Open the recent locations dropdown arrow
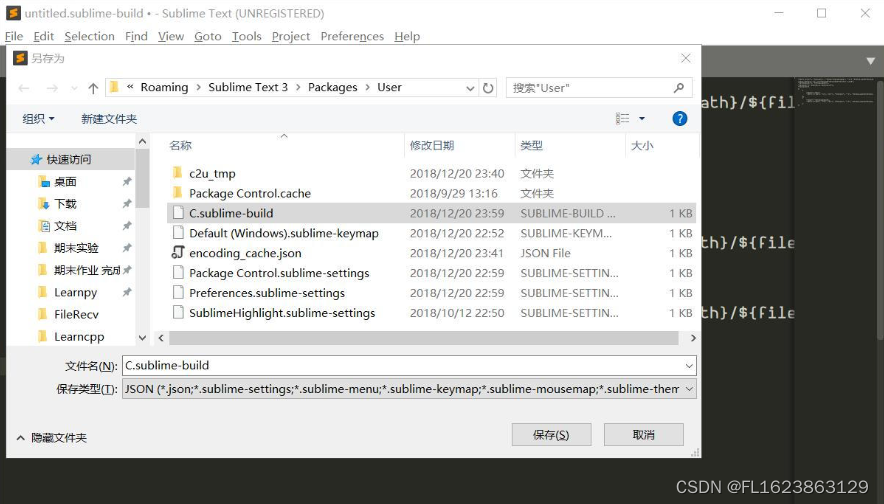The image size is (884, 504). [x=74, y=89]
